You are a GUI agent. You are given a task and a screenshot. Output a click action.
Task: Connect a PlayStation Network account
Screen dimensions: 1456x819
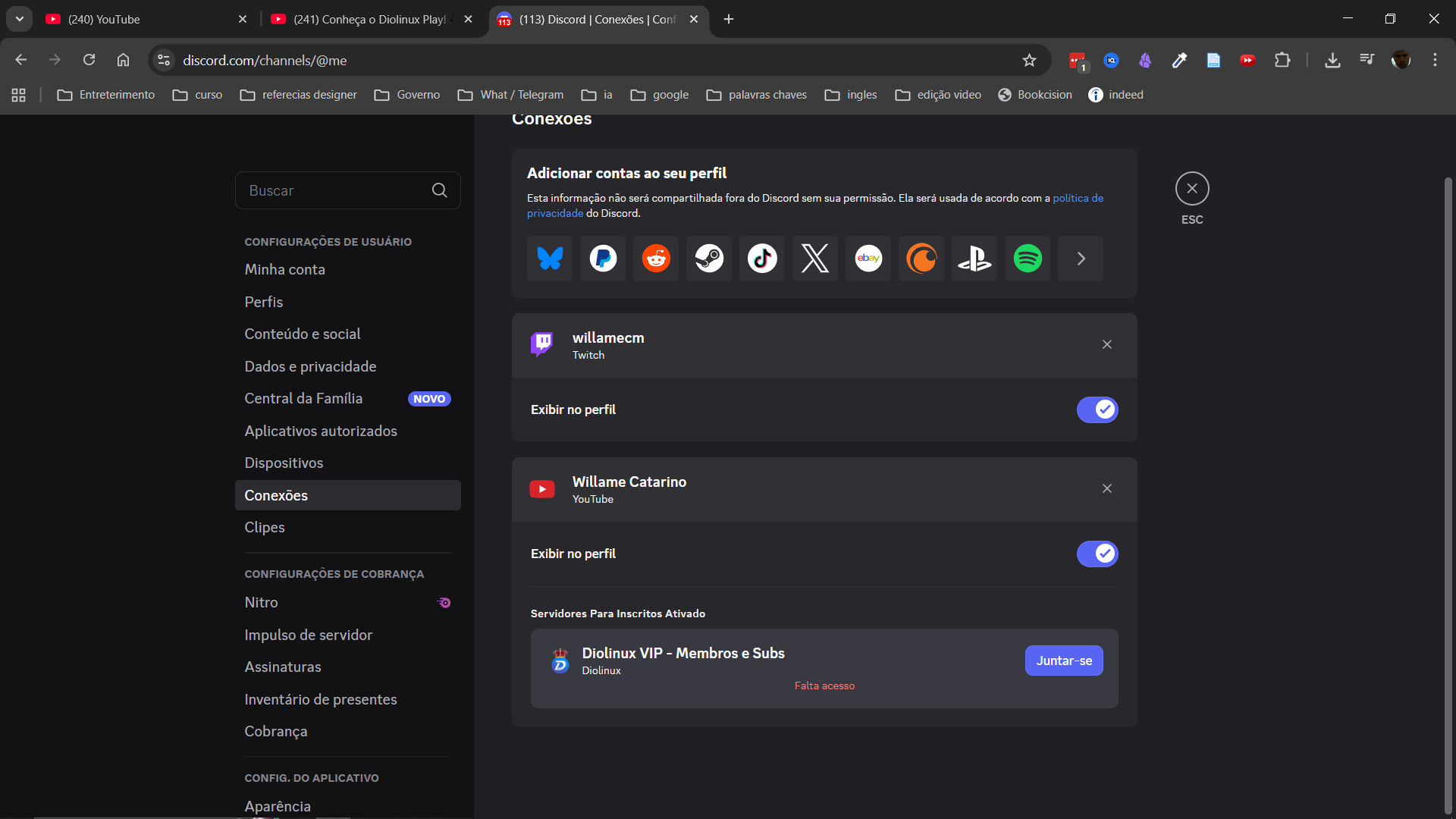coord(974,259)
